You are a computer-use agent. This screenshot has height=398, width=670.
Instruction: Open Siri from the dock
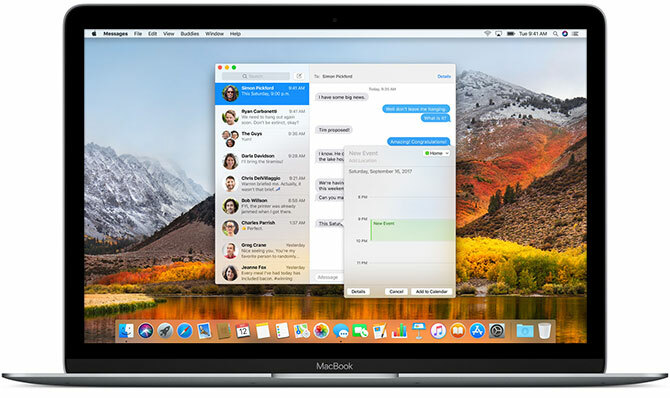(145, 331)
